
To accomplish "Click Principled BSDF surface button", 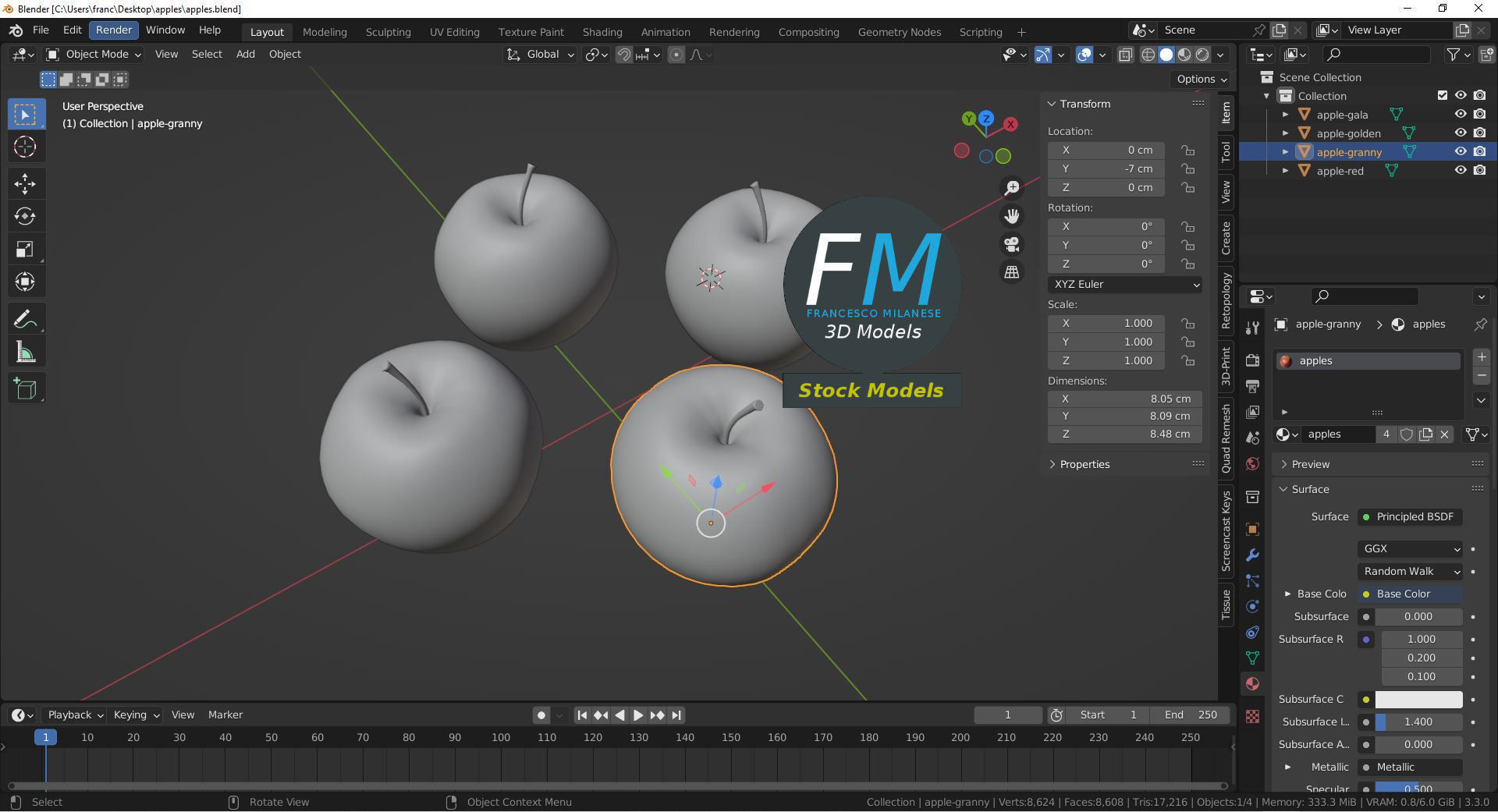I will tap(1411, 516).
